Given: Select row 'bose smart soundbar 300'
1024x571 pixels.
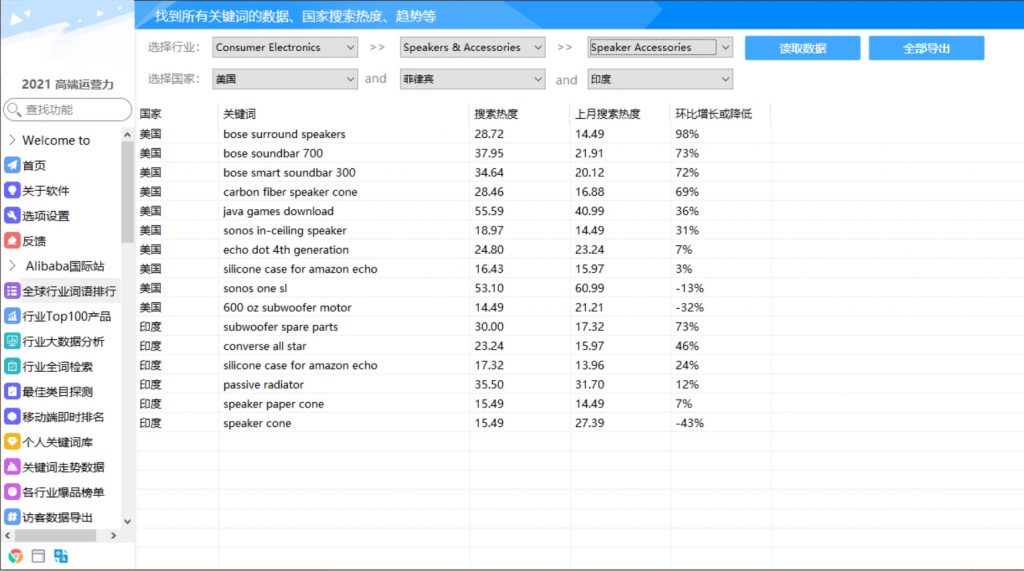Looking at the screenshot, I should (454, 172).
